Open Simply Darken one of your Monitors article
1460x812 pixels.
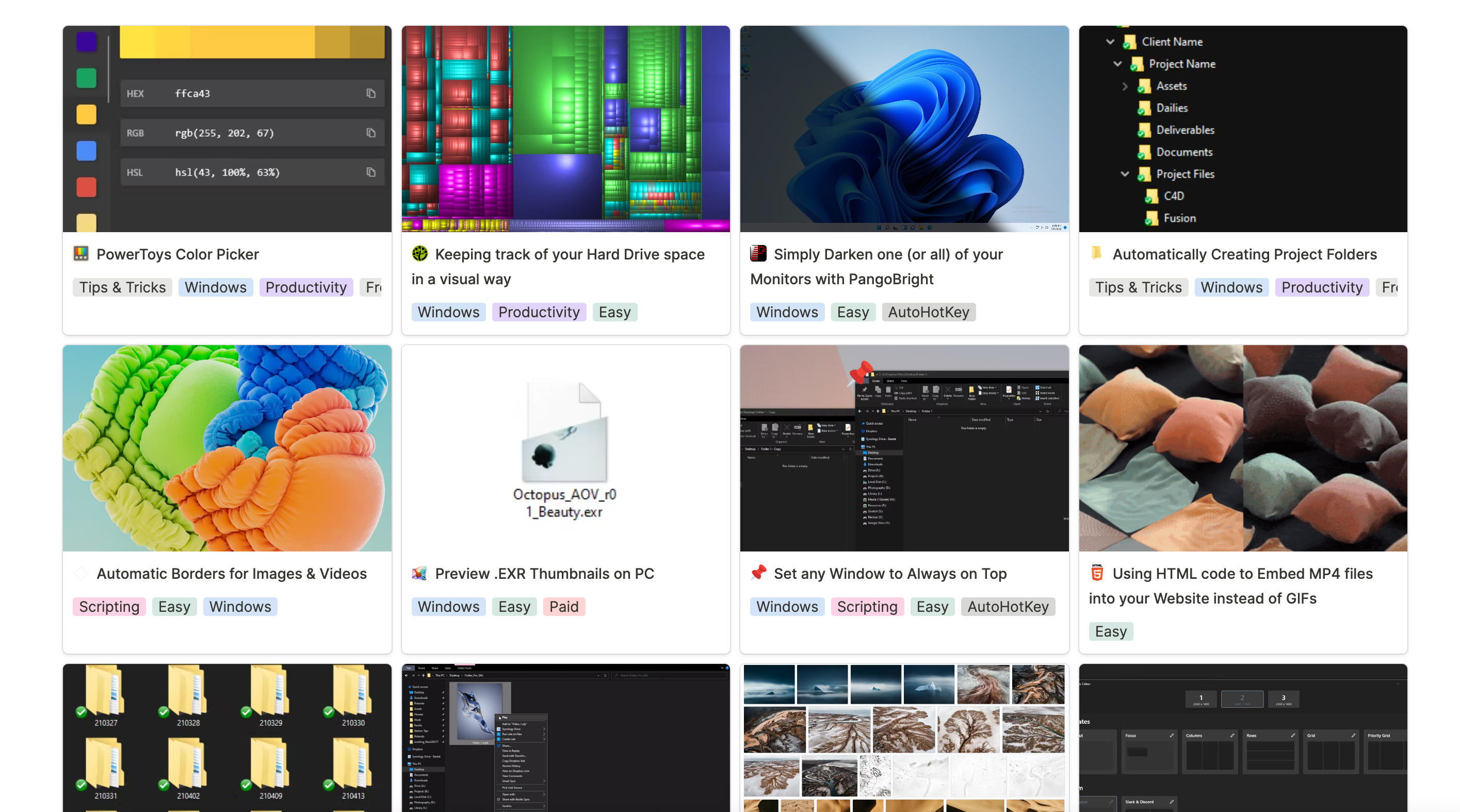pos(877,266)
